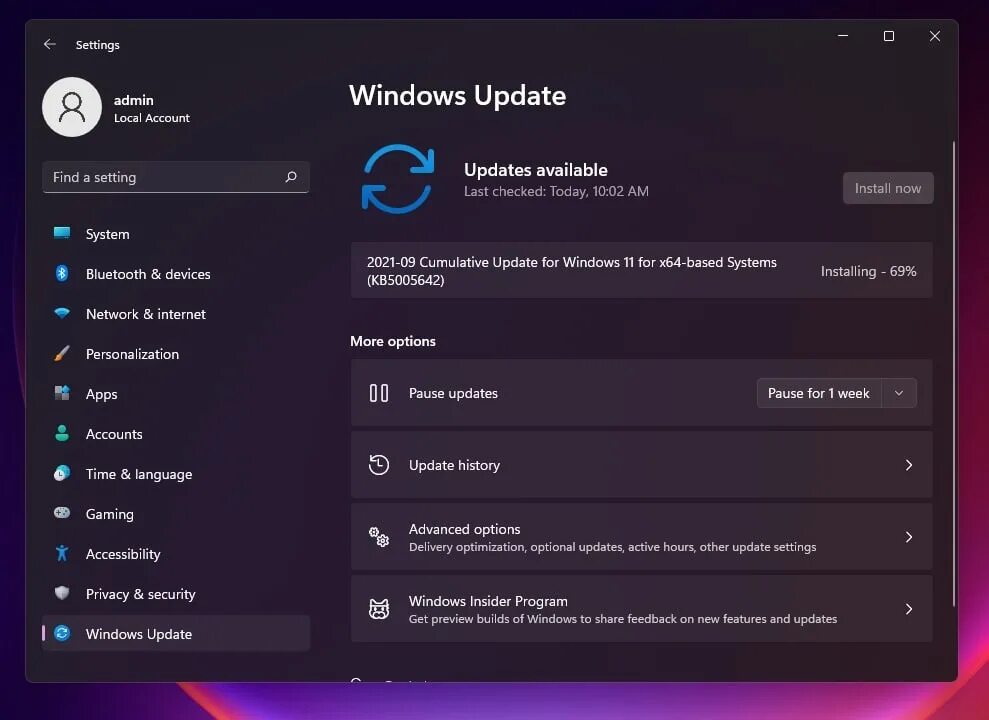Go to Privacy & security
Viewport: 989px width, 720px height.
[176, 594]
